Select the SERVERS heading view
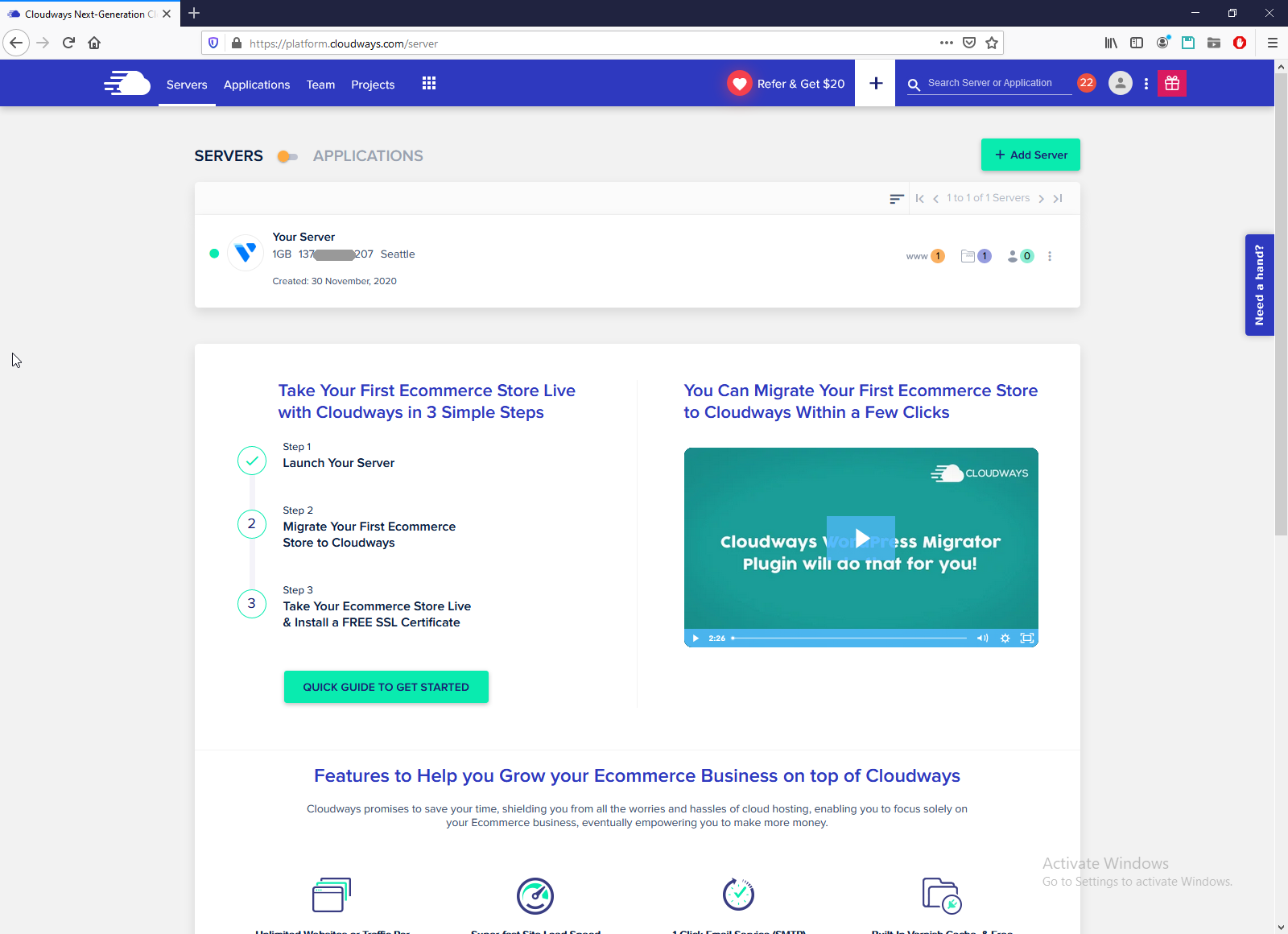 [x=229, y=156]
